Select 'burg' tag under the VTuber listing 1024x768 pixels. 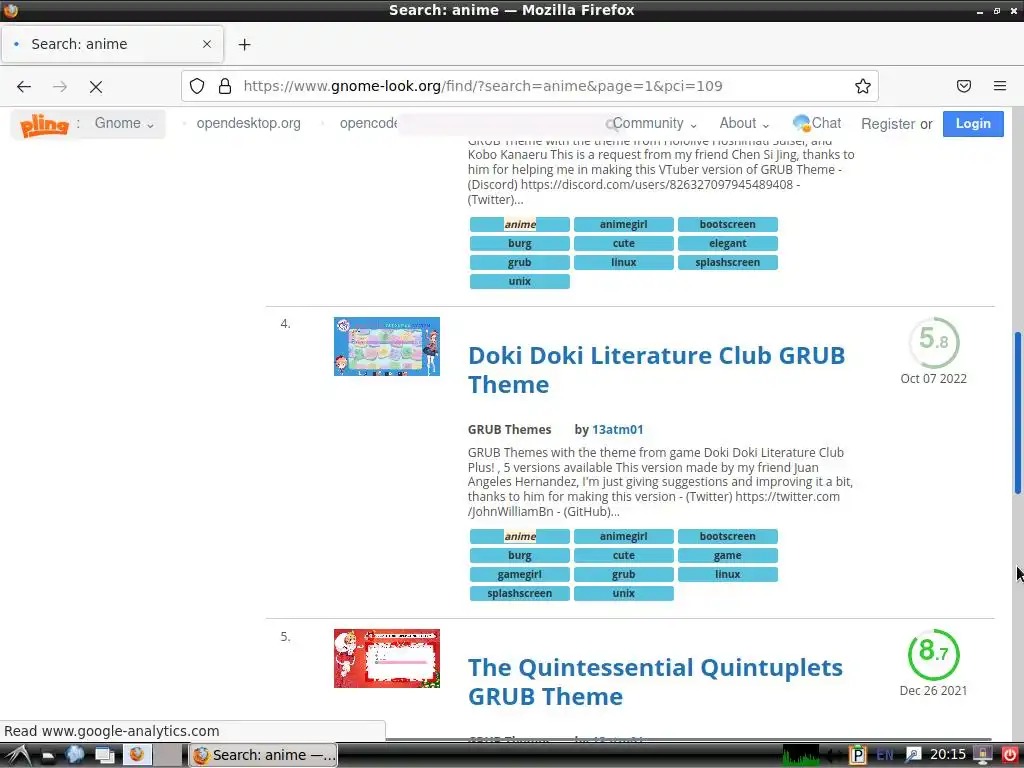click(x=519, y=244)
